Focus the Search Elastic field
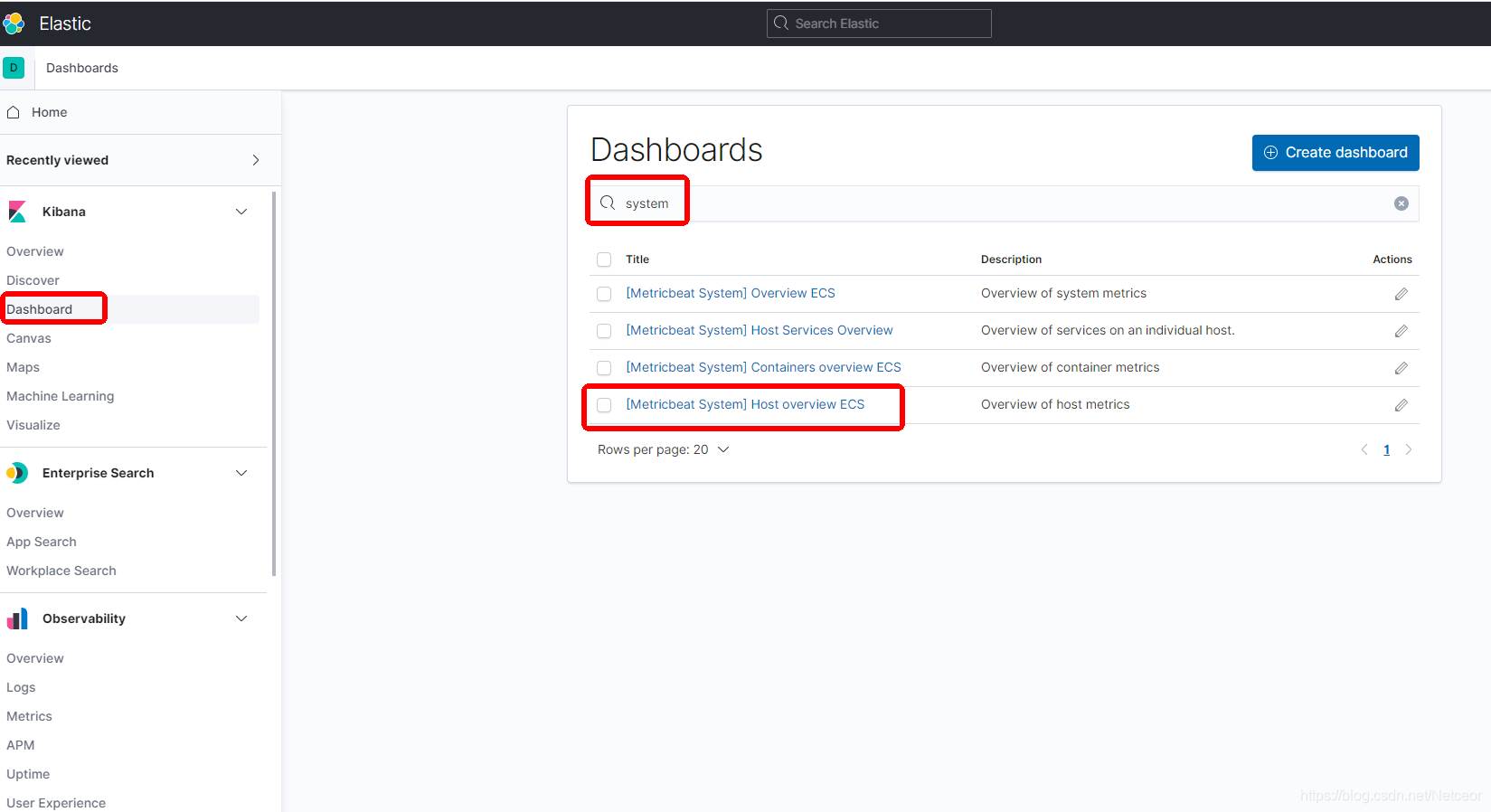The width and height of the screenshot is (1491, 812). tap(879, 24)
